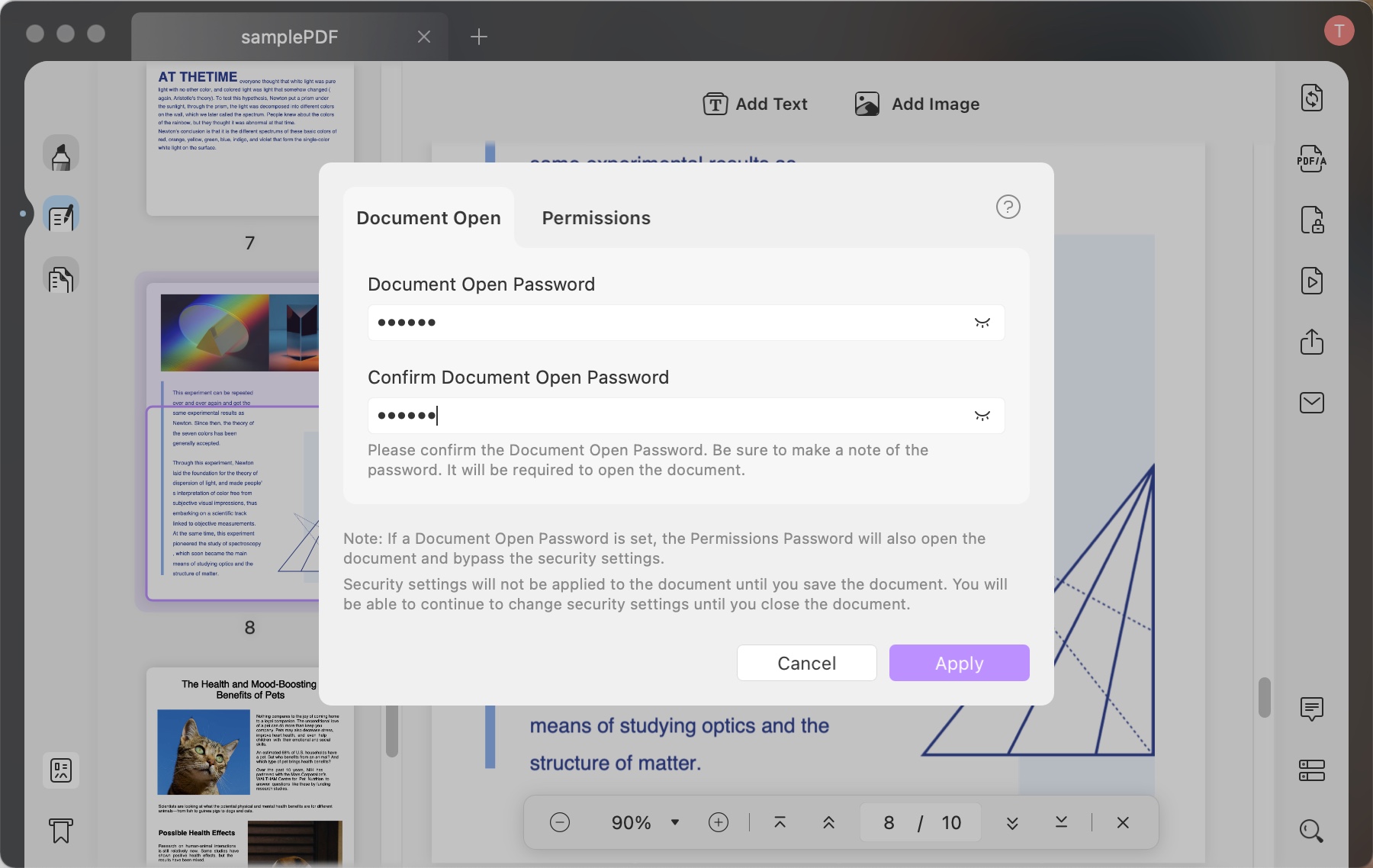
Task: Toggle visibility of Document Open Password field
Action: click(982, 322)
